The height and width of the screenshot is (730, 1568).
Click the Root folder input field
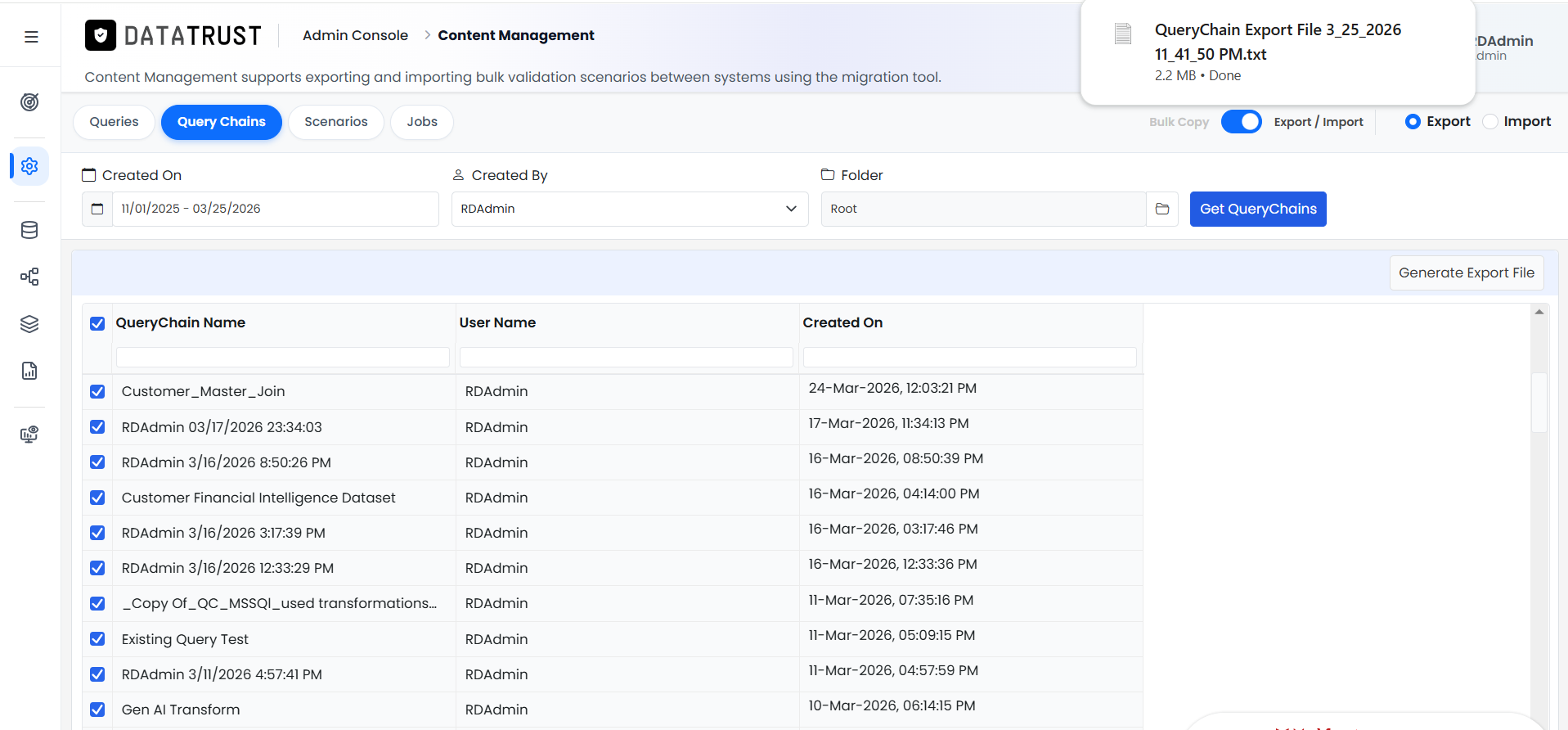(983, 209)
